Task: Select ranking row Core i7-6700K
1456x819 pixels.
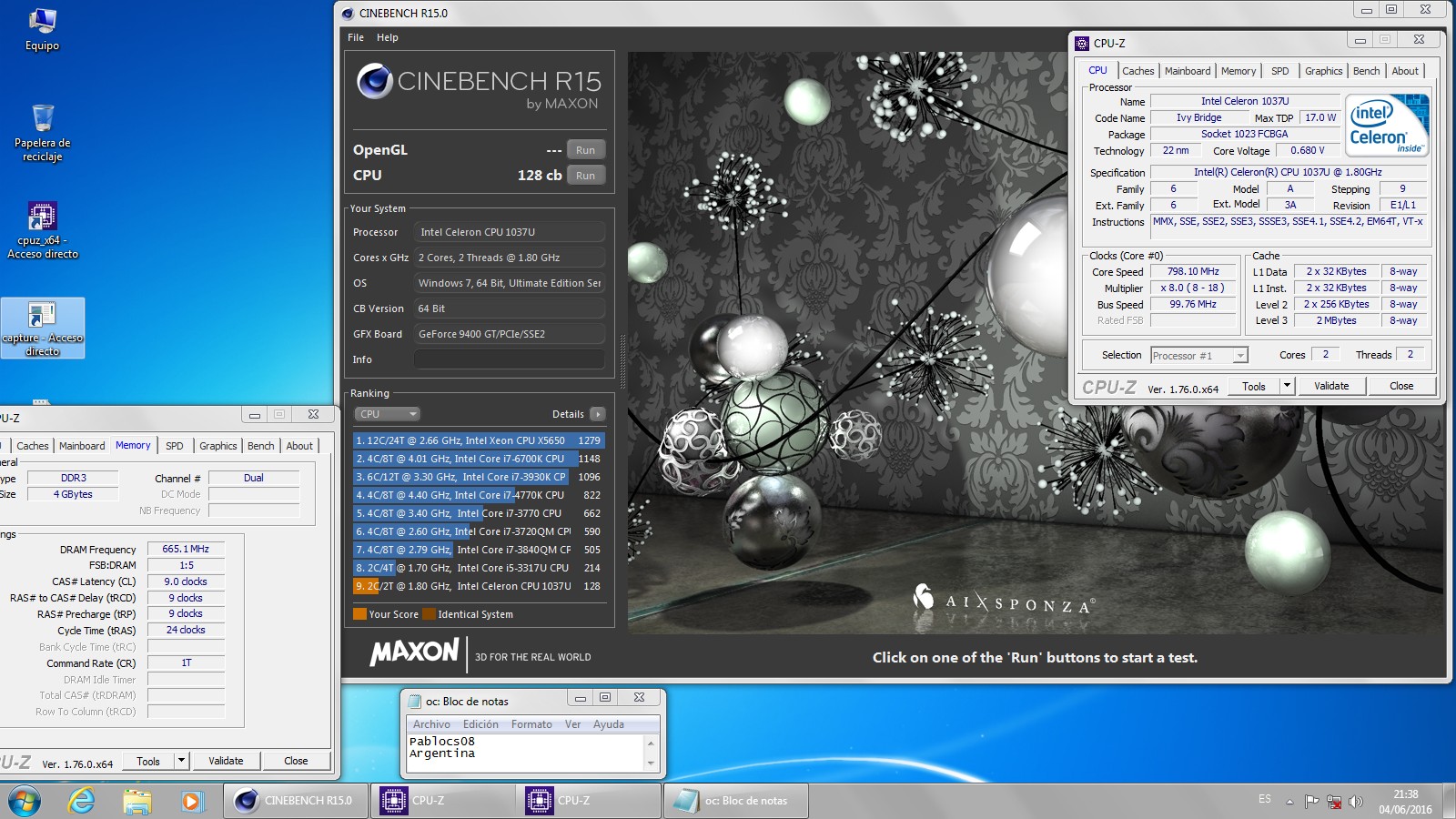Action: pos(479,459)
